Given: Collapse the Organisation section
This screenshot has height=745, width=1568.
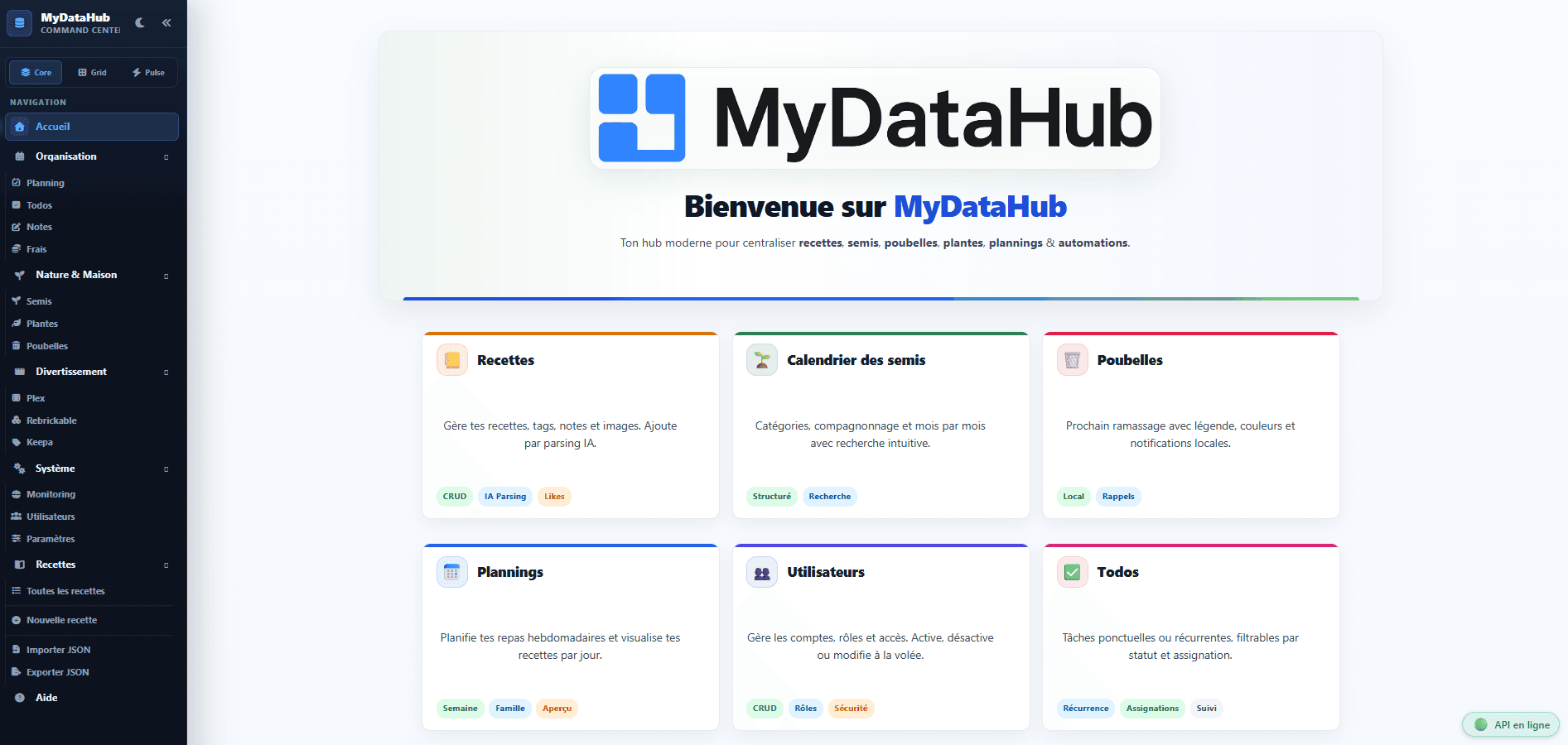Looking at the screenshot, I should pos(166,157).
